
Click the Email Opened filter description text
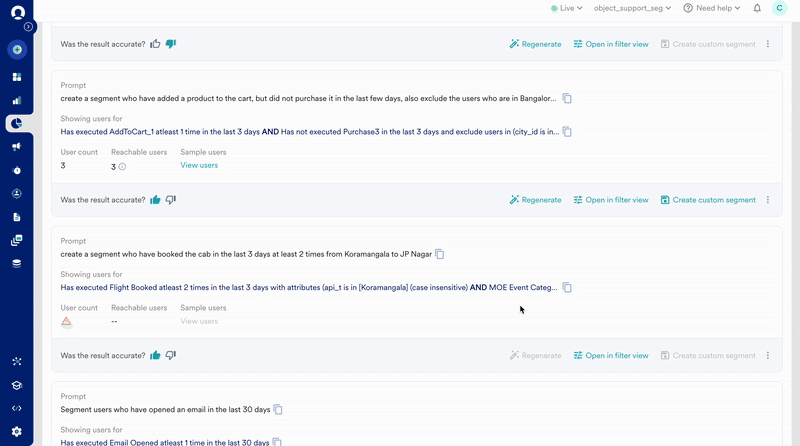165,442
